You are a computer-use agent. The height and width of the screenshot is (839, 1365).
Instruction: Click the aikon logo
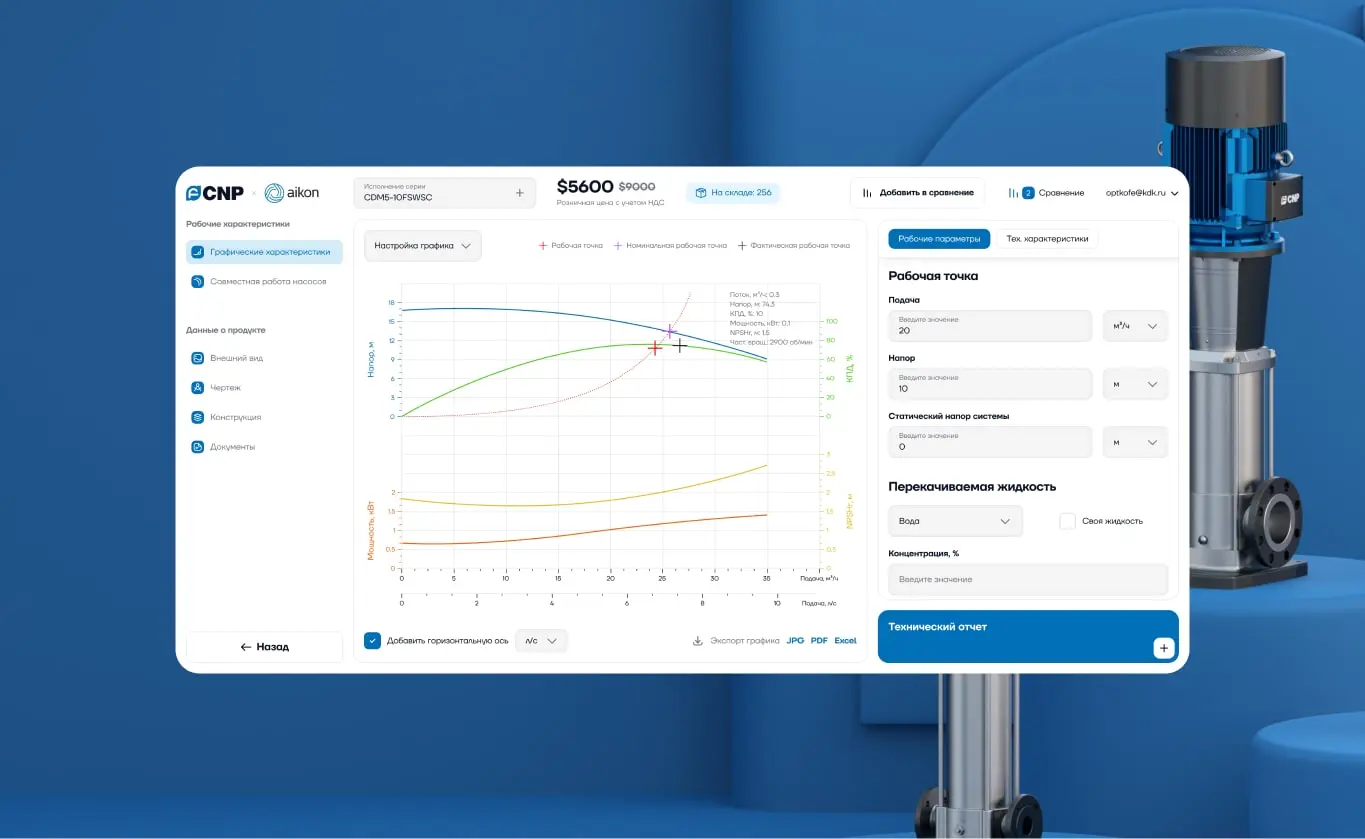click(292, 193)
